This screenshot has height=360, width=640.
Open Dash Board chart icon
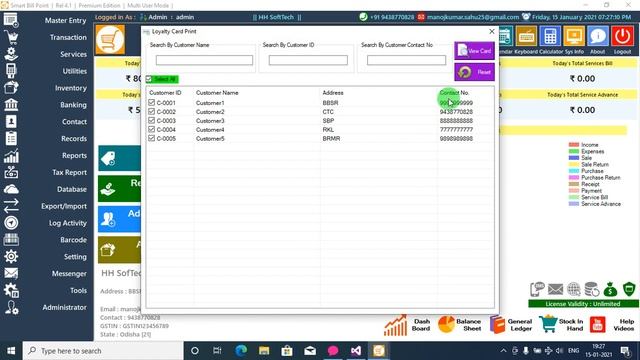point(396,325)
